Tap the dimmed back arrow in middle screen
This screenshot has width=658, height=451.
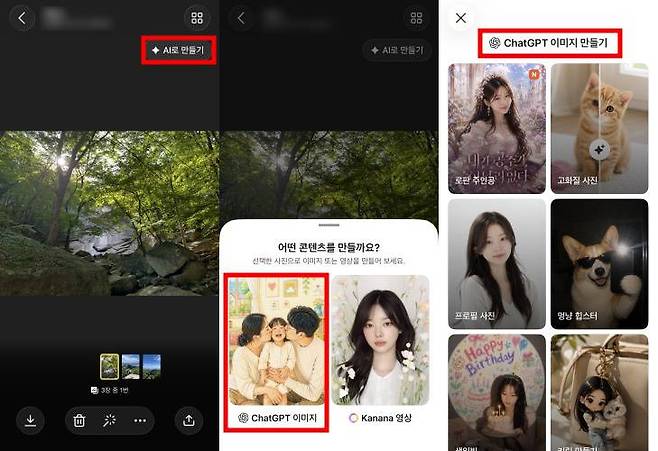pyautogui.click(x=241, y=18)
